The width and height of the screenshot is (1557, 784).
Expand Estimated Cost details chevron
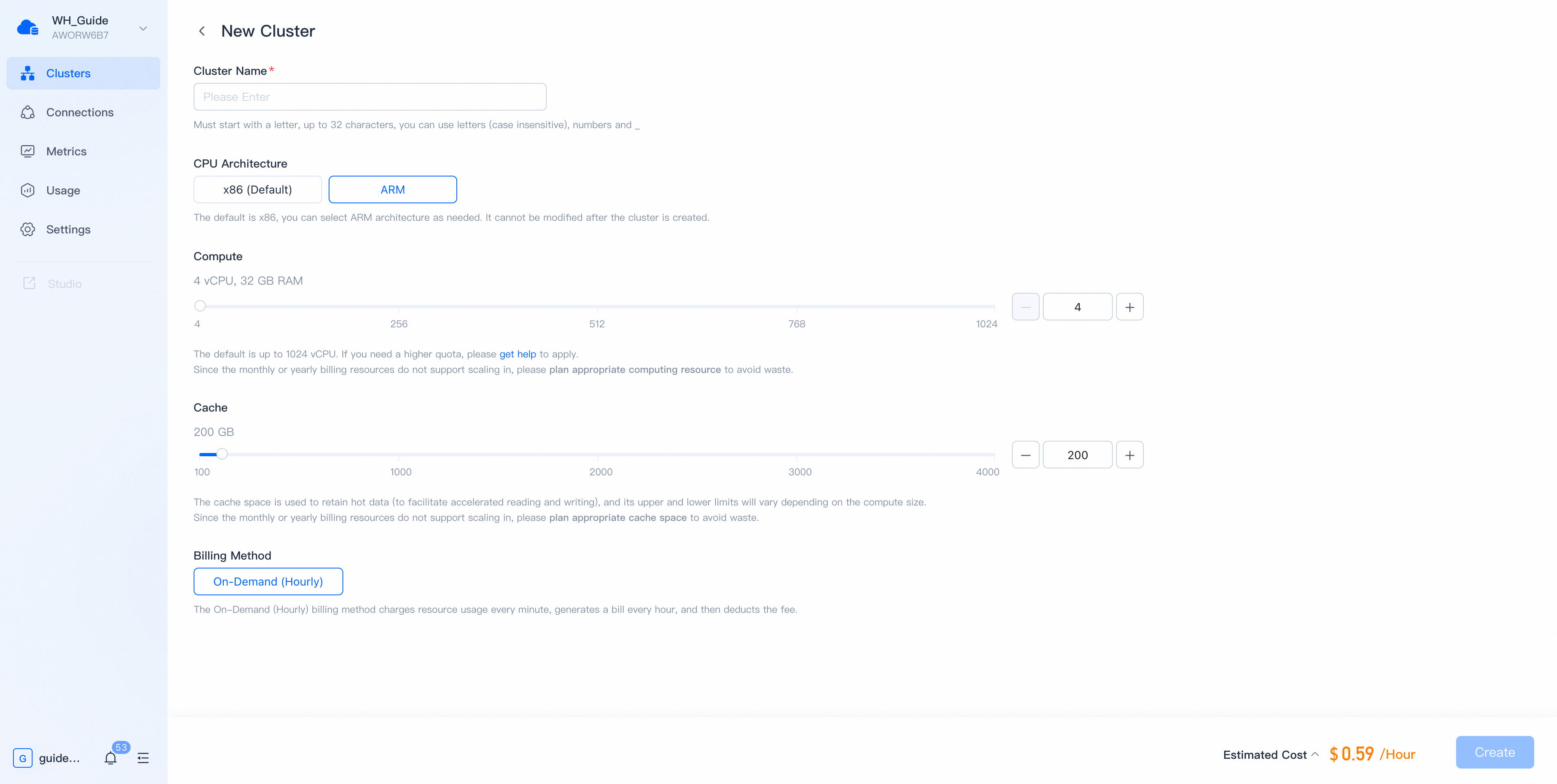(x=1315, y=754)
